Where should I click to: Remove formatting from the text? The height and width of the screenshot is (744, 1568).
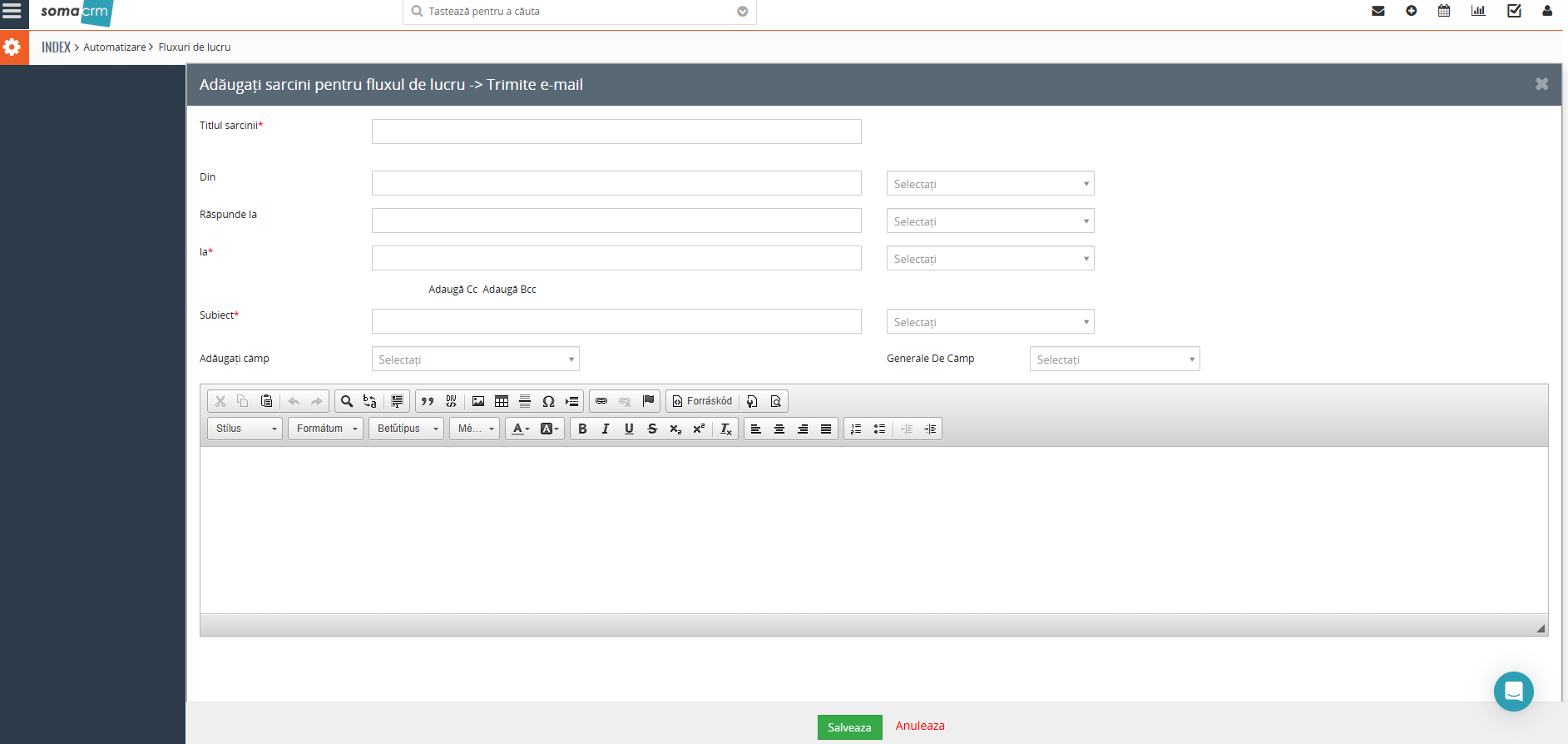pos(726,429)
